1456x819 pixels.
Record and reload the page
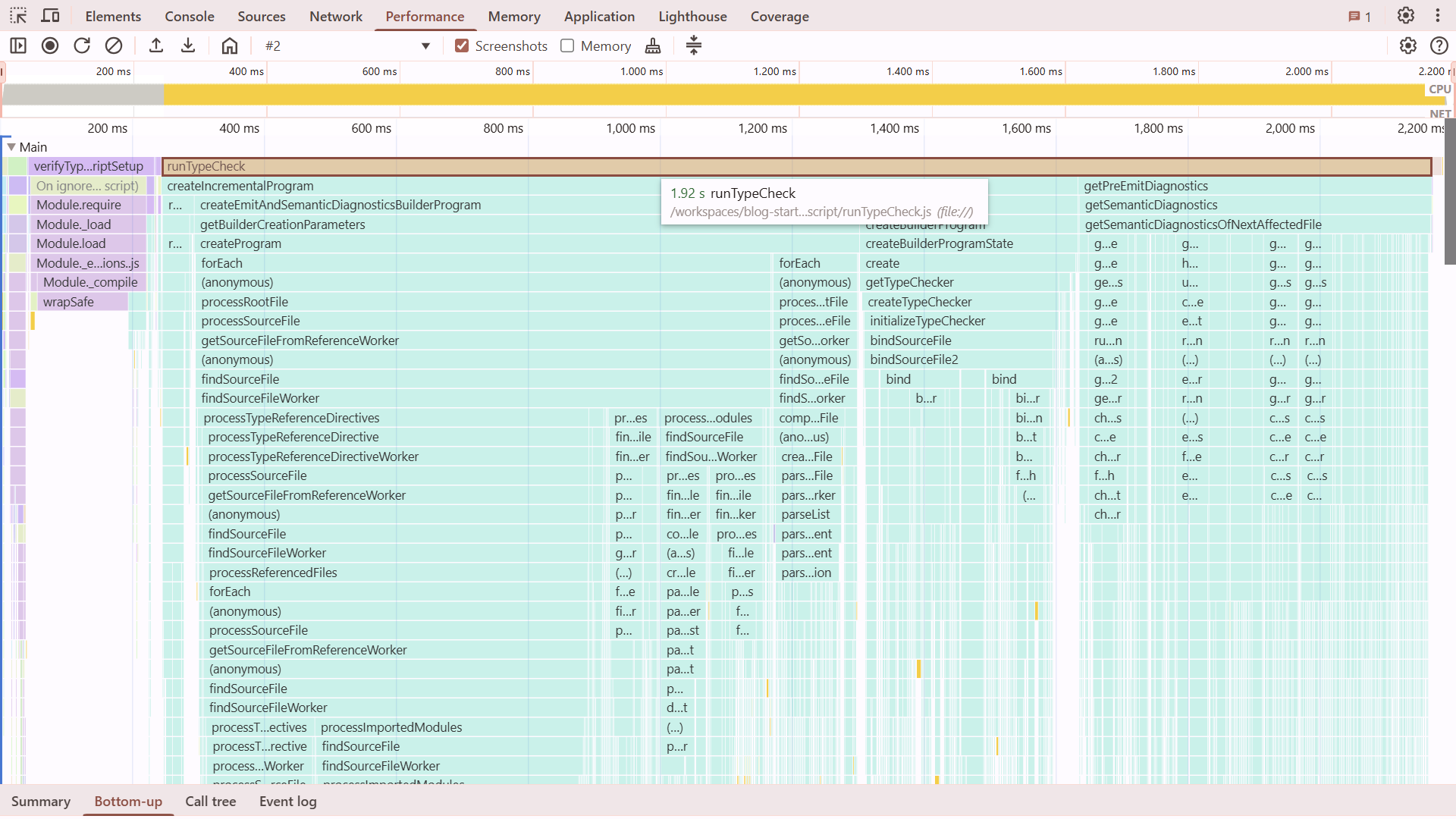pos(81,45)
